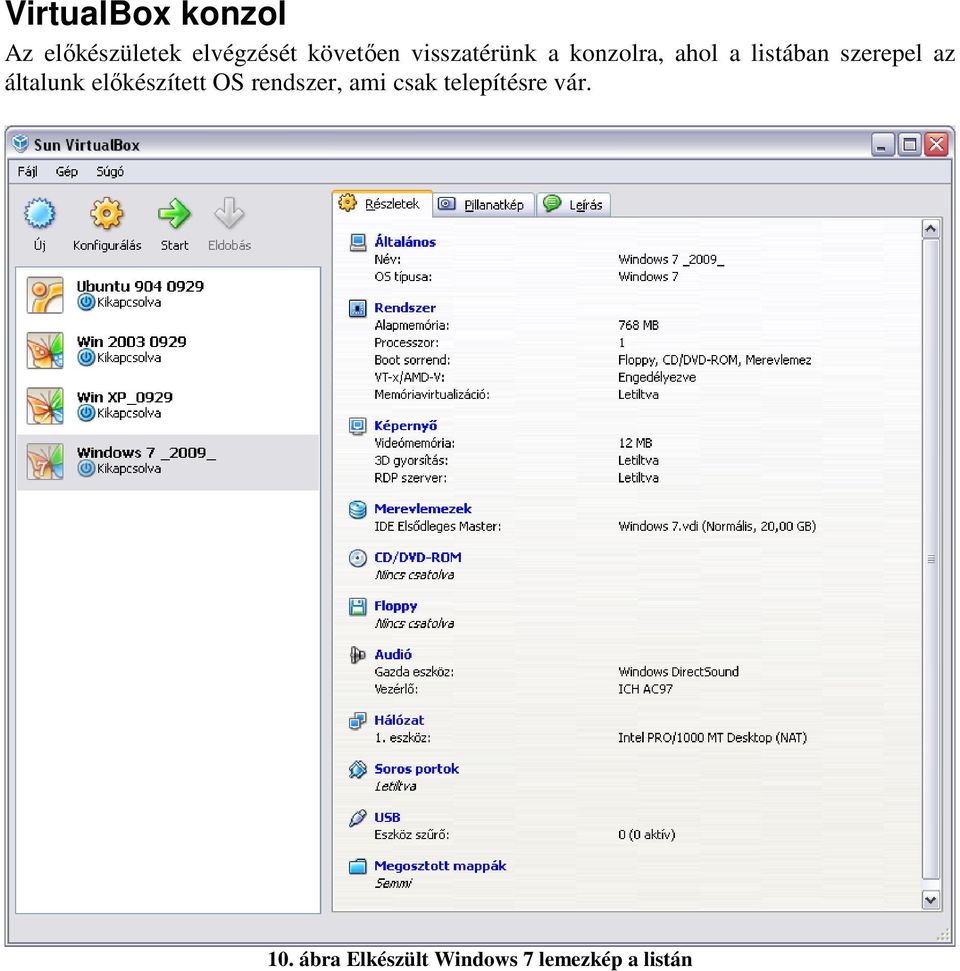Open Konfigurálás settings gear icon
Screen dimensions: 960x971
(x=107, y=214)
